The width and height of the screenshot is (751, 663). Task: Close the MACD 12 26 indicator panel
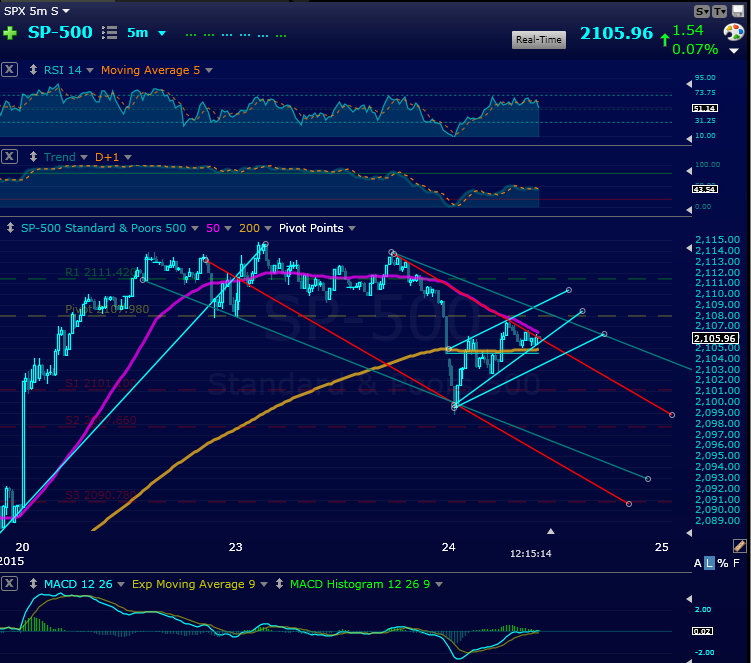click(x=9, y=583)
